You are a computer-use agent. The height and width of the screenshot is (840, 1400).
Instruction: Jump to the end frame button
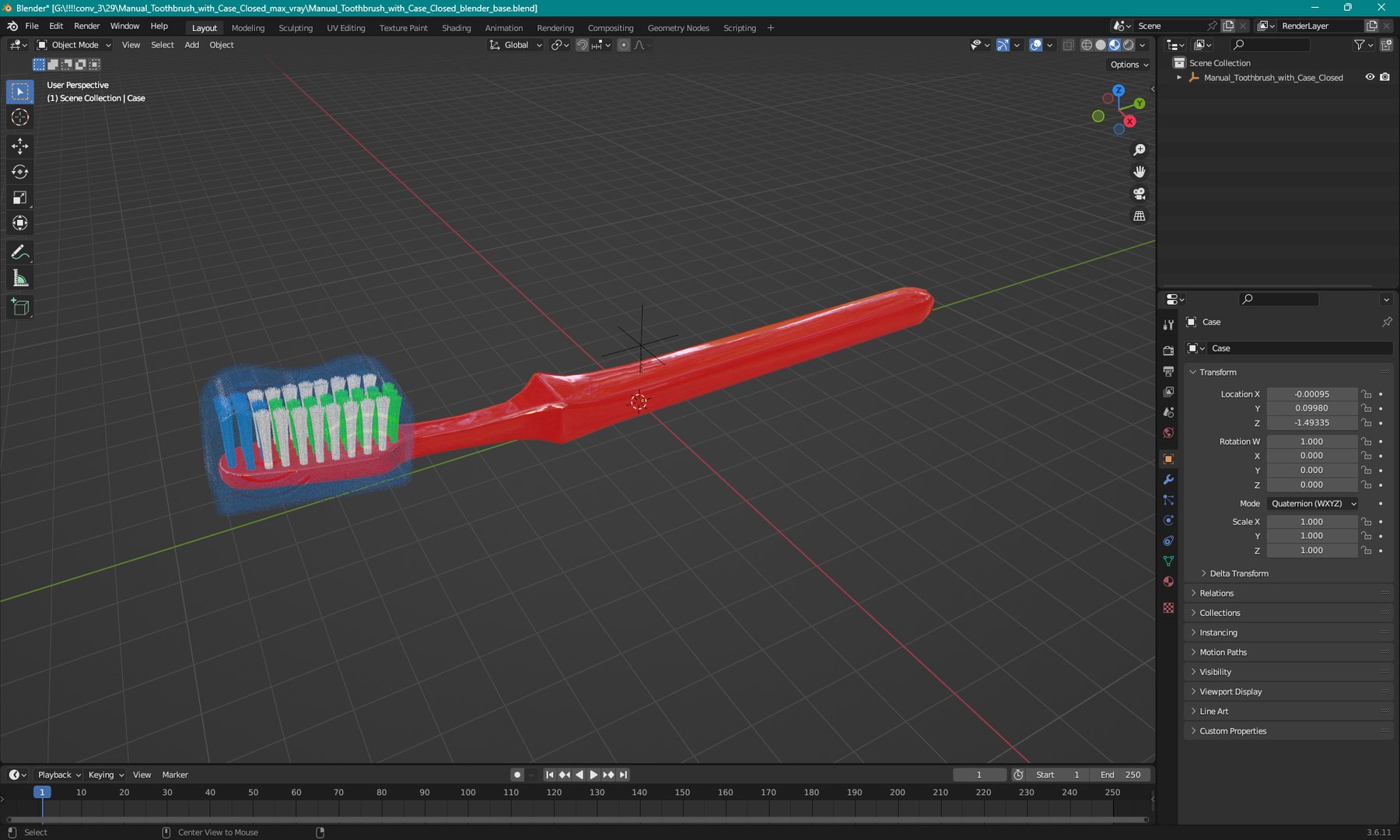pos(623,775)
